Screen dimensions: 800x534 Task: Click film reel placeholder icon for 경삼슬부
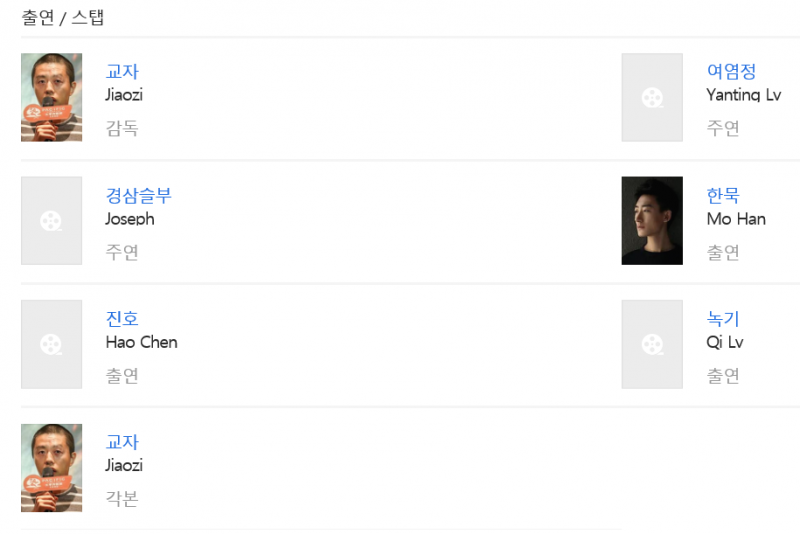(51, 221)
